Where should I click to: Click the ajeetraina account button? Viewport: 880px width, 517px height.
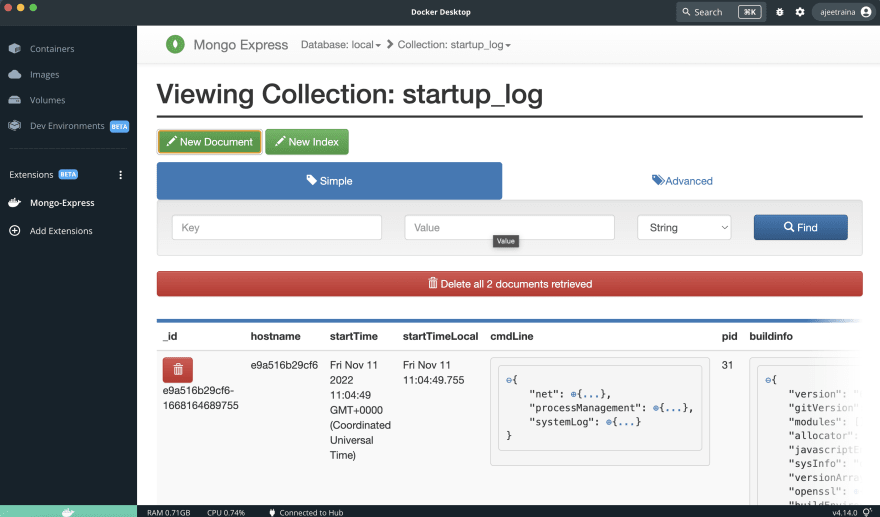coord(845,12)
